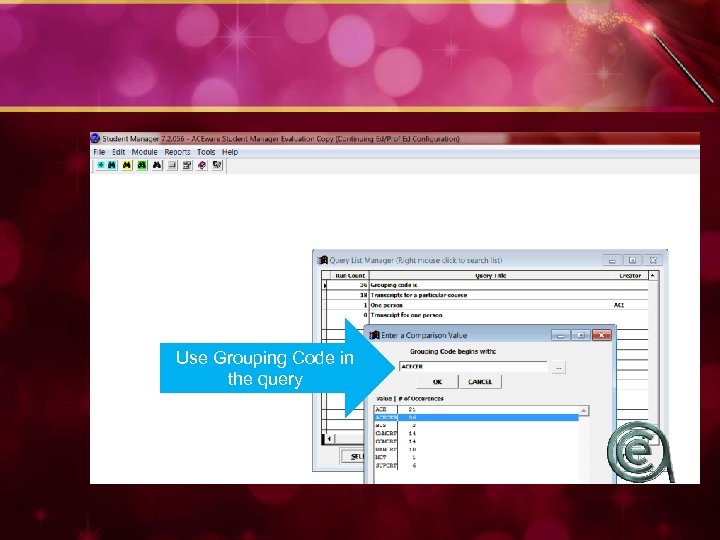The width and height of the screenshot is (720, 540).
Task: Close the Query List Manager window
Action: click(653, 260)
